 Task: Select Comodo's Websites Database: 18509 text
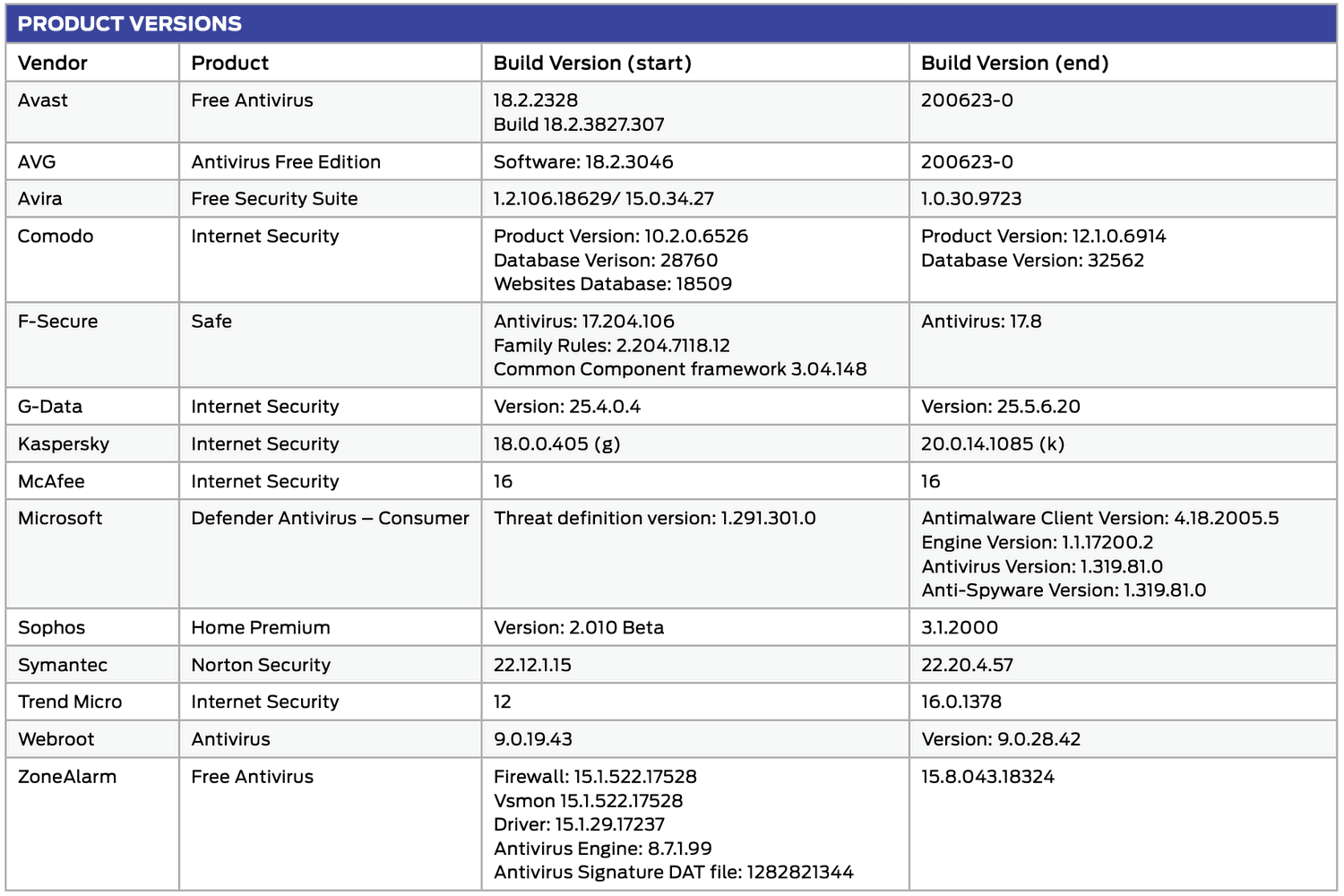click(613, 284)
